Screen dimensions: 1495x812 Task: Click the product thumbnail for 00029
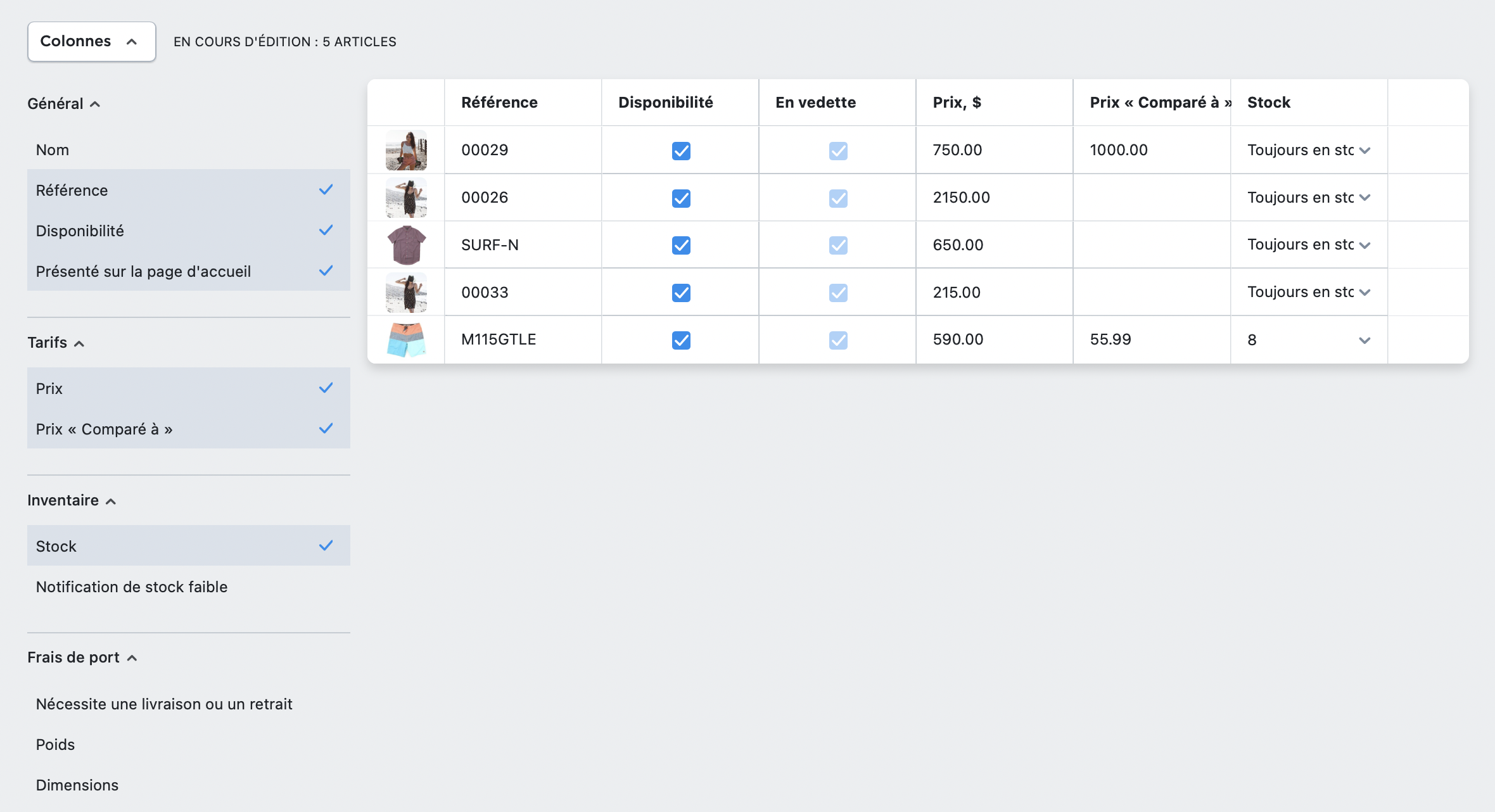(406, 150)
